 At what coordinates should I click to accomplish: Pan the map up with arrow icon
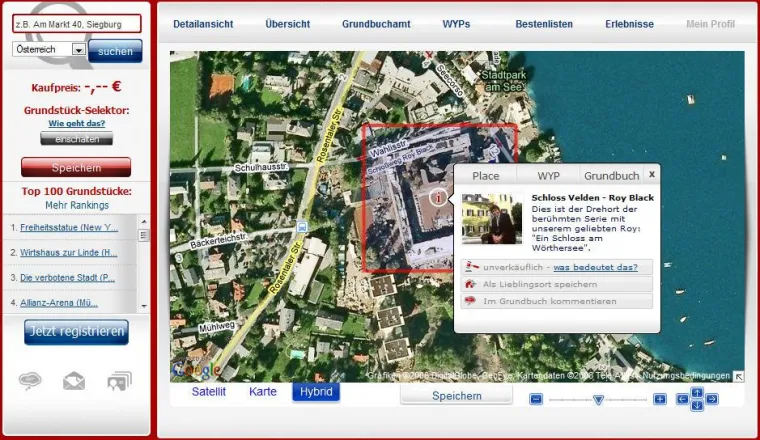point(697,393)
